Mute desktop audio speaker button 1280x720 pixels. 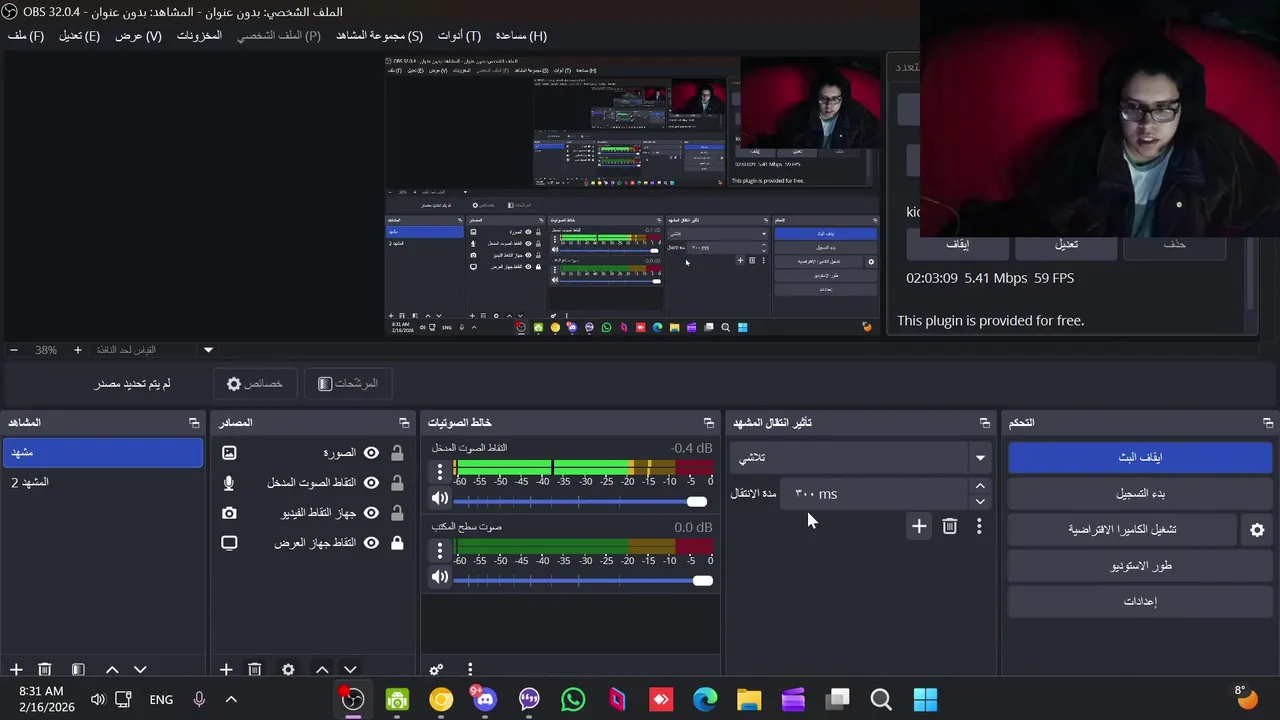pyautogui.click(x=440, y=577)
